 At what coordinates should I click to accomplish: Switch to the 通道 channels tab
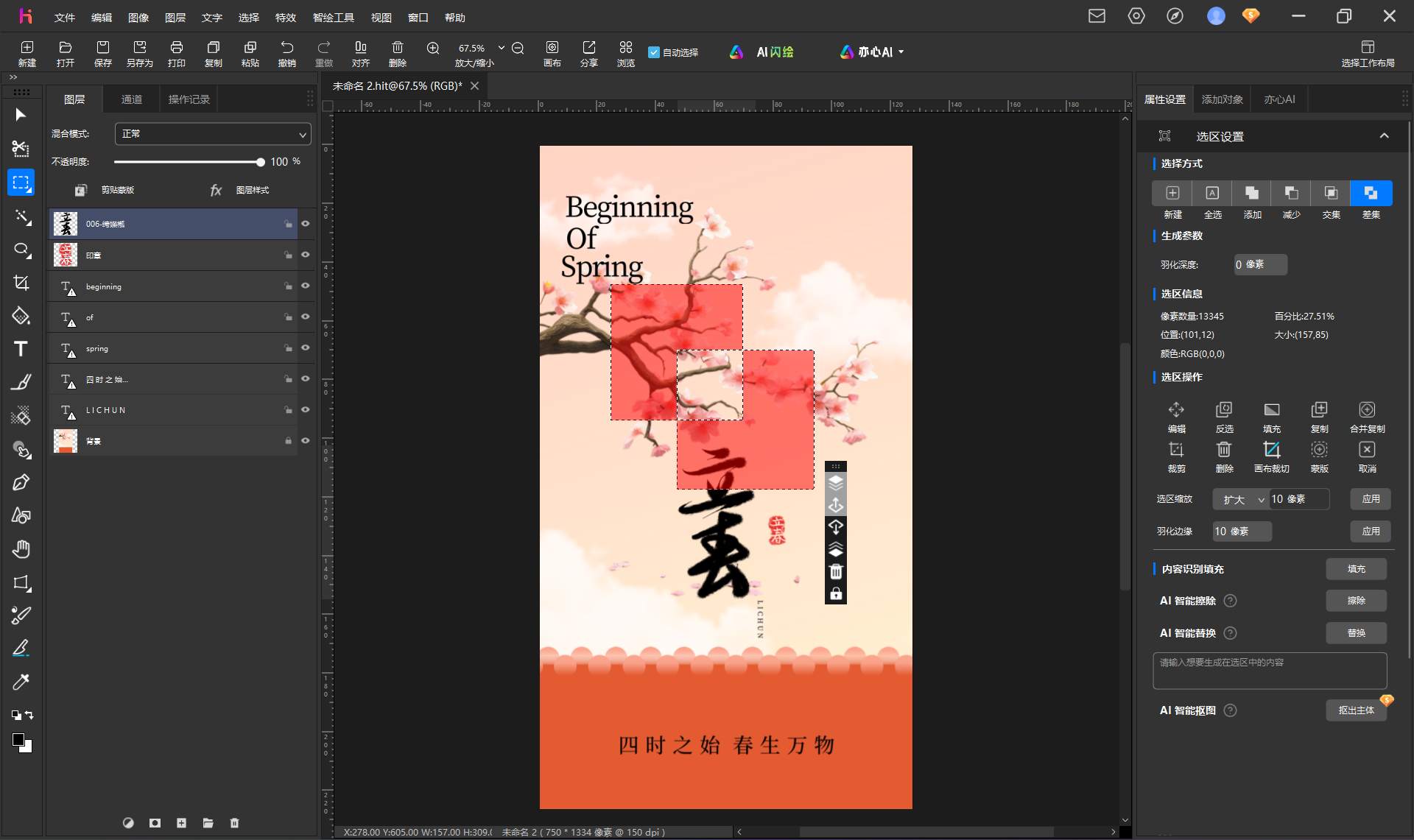[x=132, y=99]
